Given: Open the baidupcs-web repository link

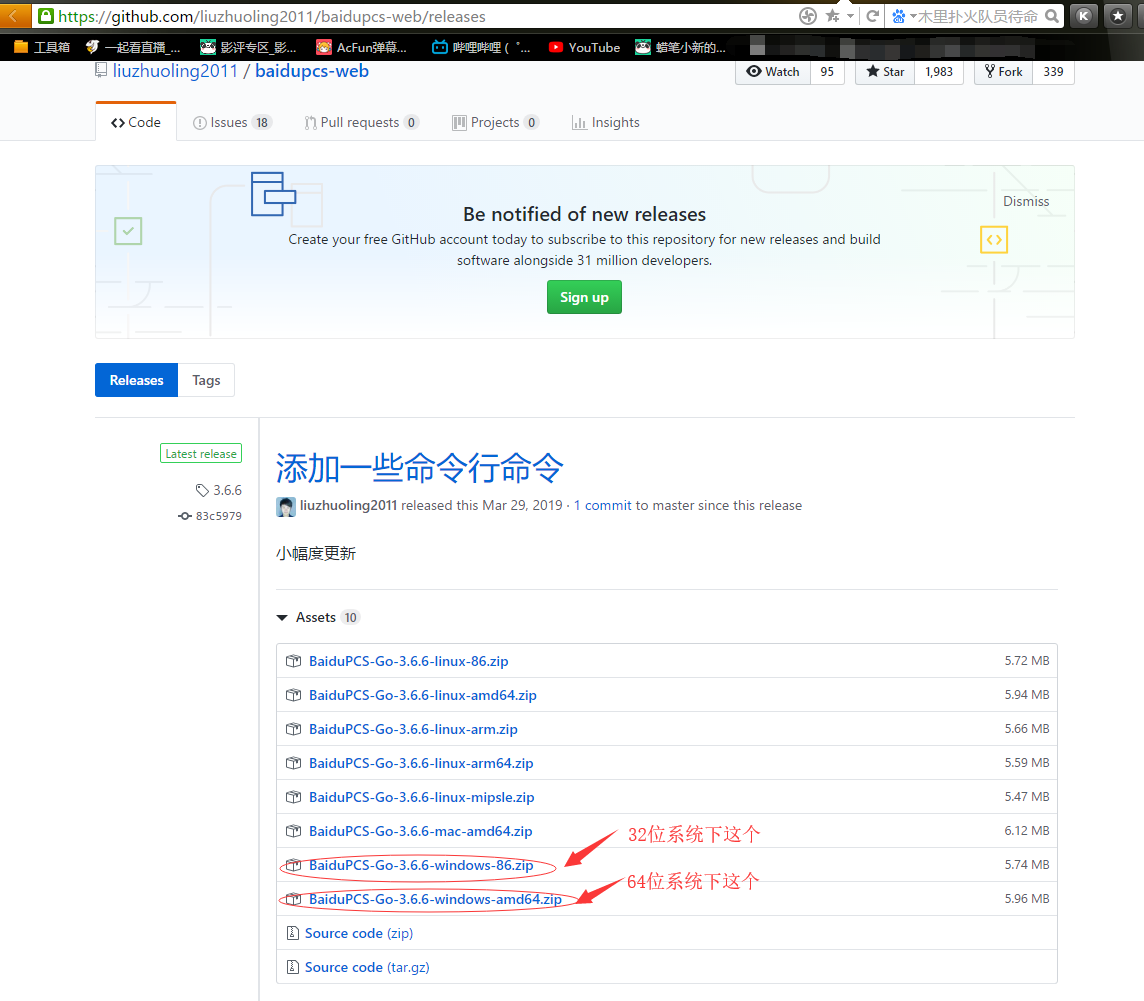Looking at the screenshot, I should (312, 71).
